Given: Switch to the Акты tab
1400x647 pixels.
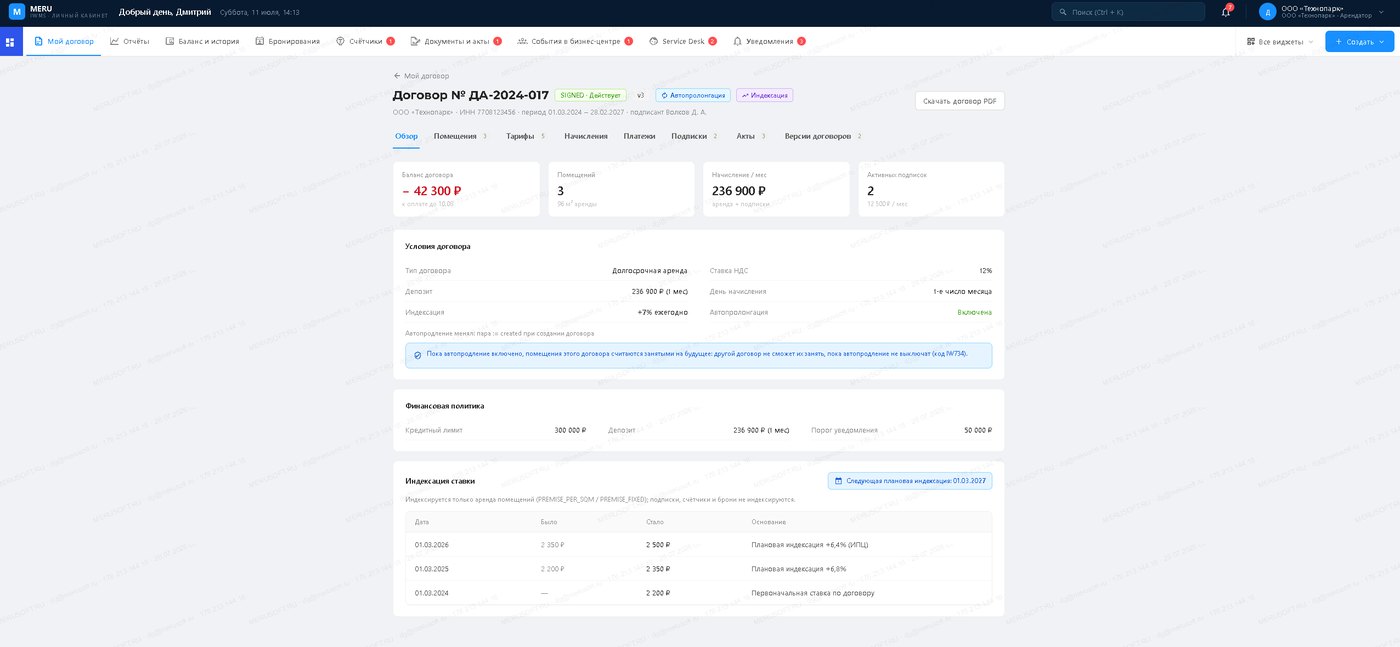Looking at the screenshot, I should pyautogui.click(x=751, y=135).
